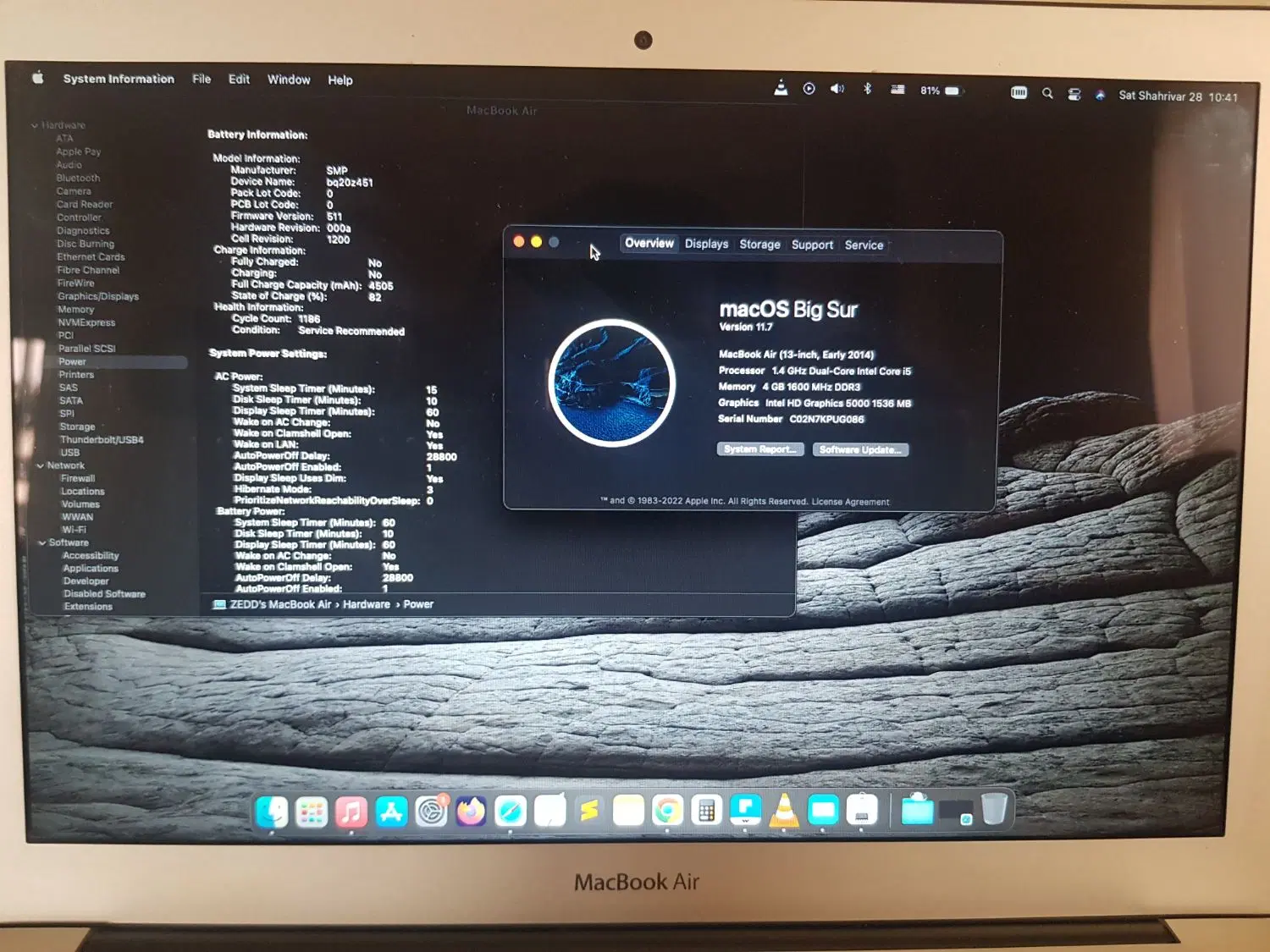Click the "Service Recommended" condition text
Viewport: 1270px width, 952px height.
[351, 331]
